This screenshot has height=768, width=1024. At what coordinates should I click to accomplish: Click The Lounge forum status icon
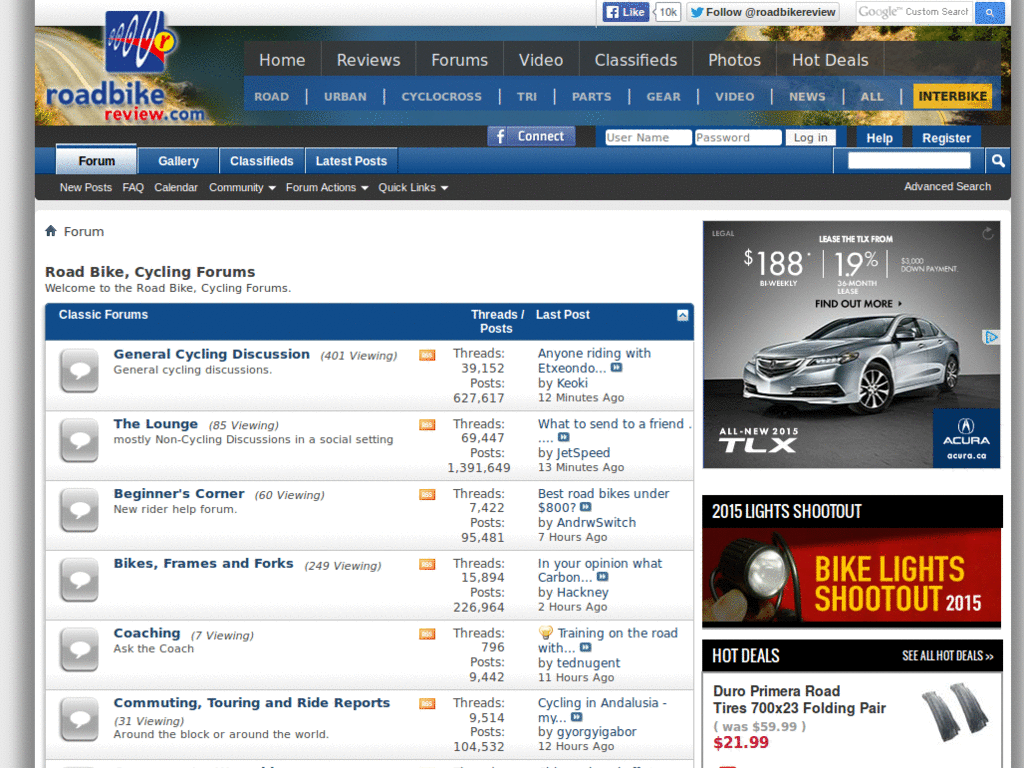[x=79, y=440]
